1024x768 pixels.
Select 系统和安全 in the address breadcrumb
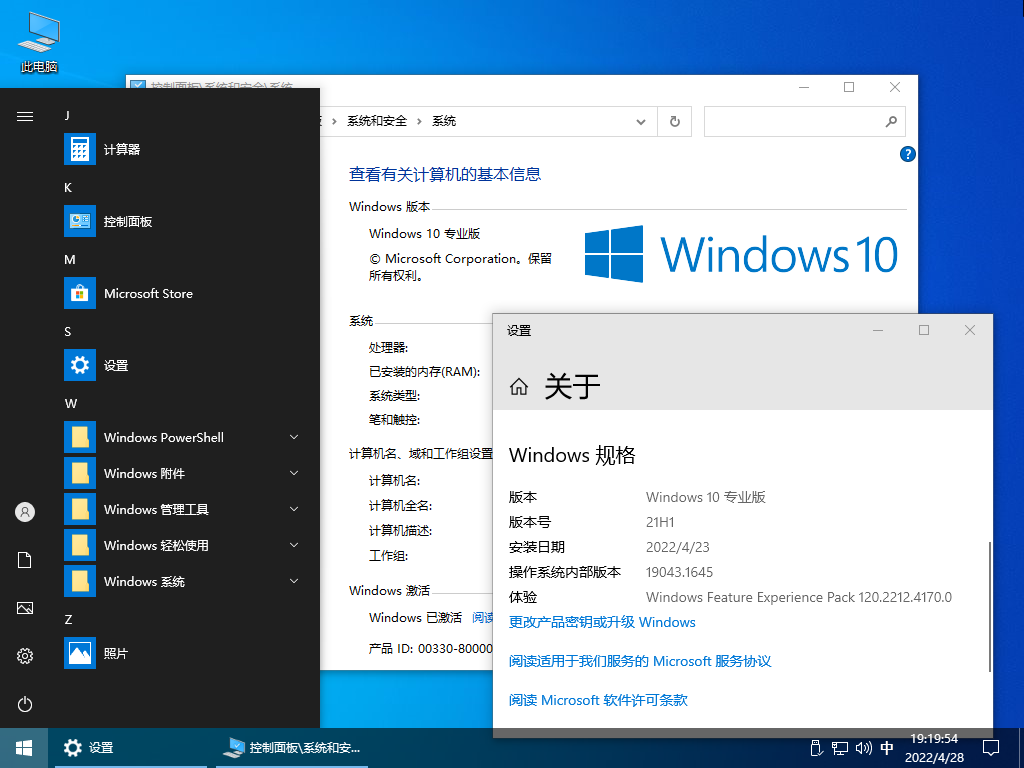[377, 121]
